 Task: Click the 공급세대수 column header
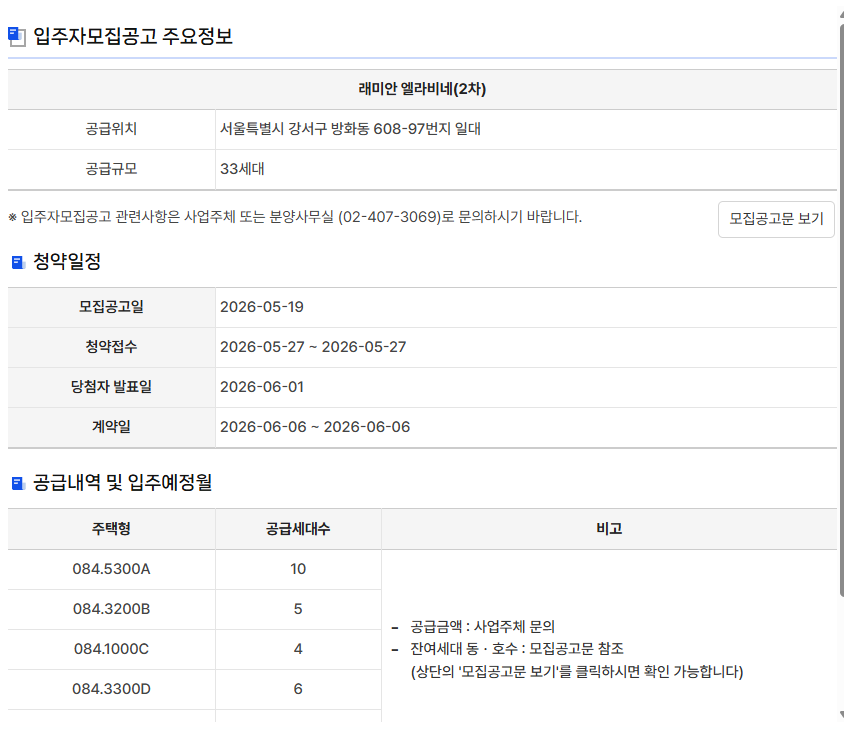tap(298, 529)
